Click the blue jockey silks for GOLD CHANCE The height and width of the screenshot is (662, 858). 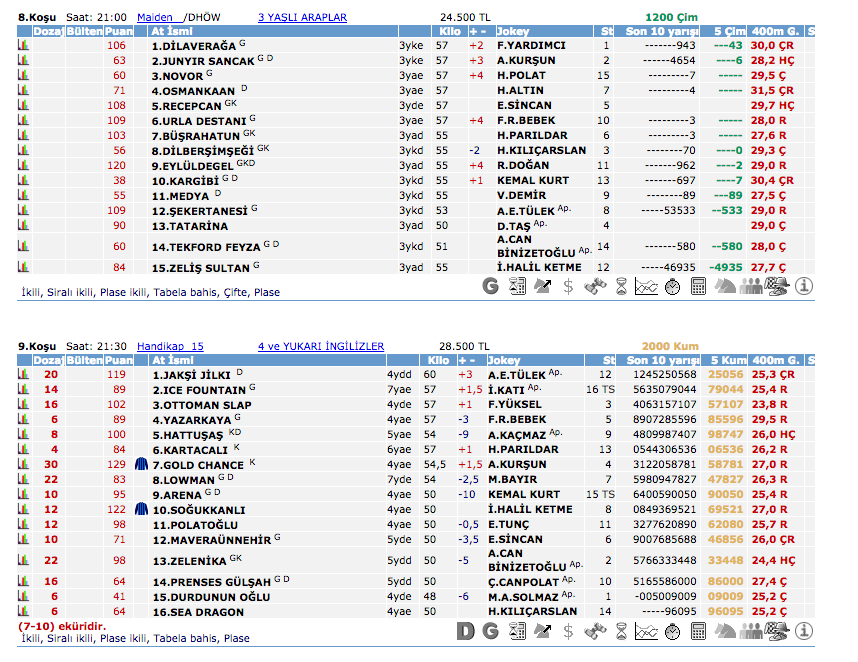point(141,465)
